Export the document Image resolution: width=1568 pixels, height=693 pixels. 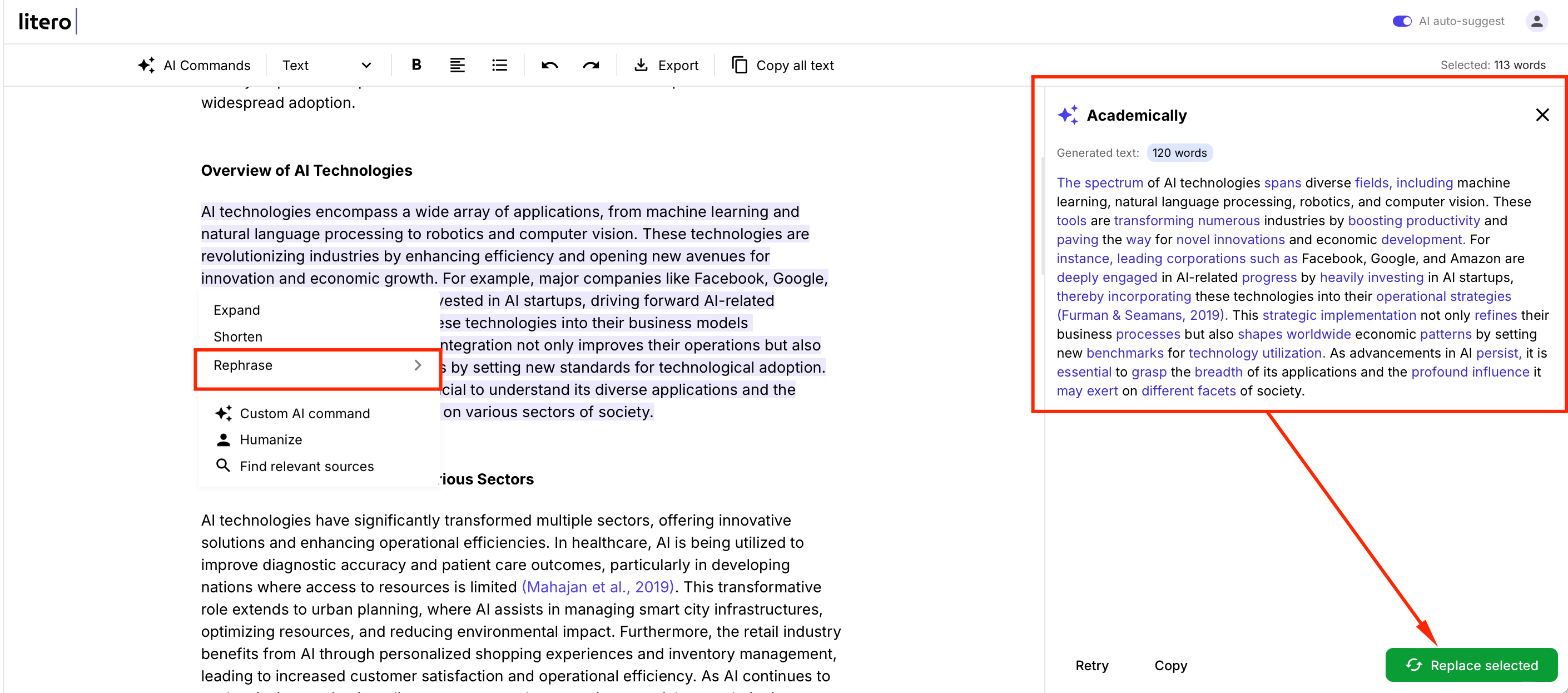[x=667, y=65]
